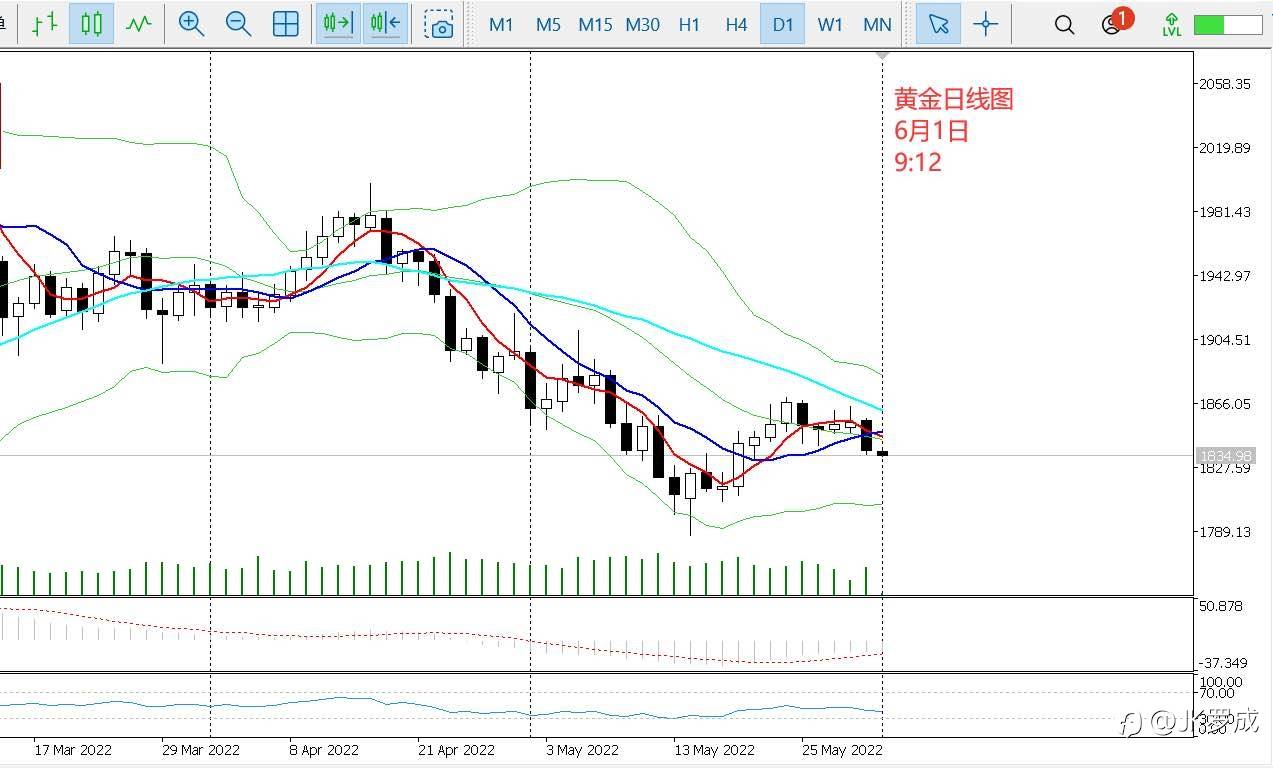Click the 25 May 2022 date label

(x=842, y=749)
